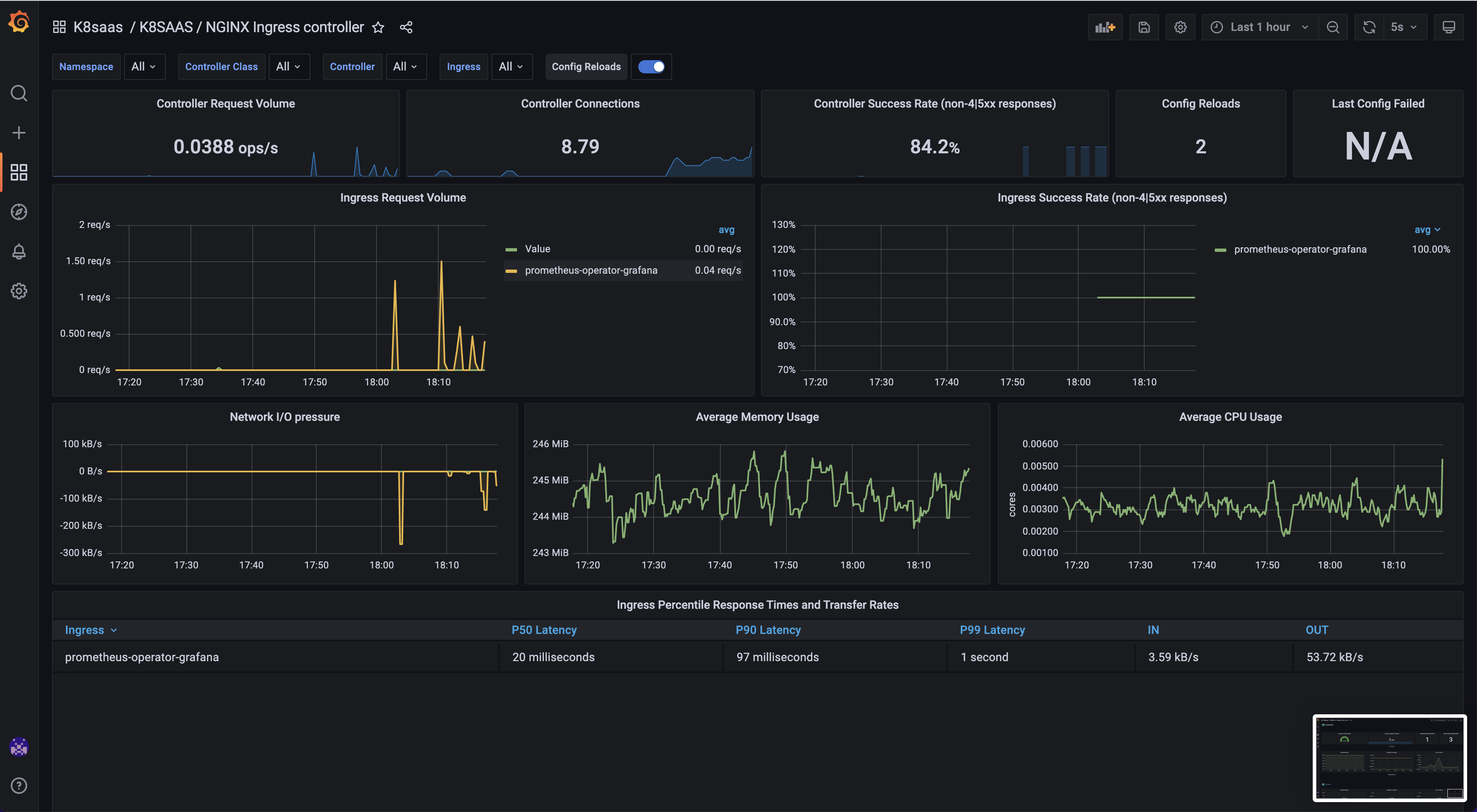Viewport: 1477px width, 812px height.
Task: Open Average CPU Usage panel title menu
Action: pyautogui.click(x=1230, y=417)
